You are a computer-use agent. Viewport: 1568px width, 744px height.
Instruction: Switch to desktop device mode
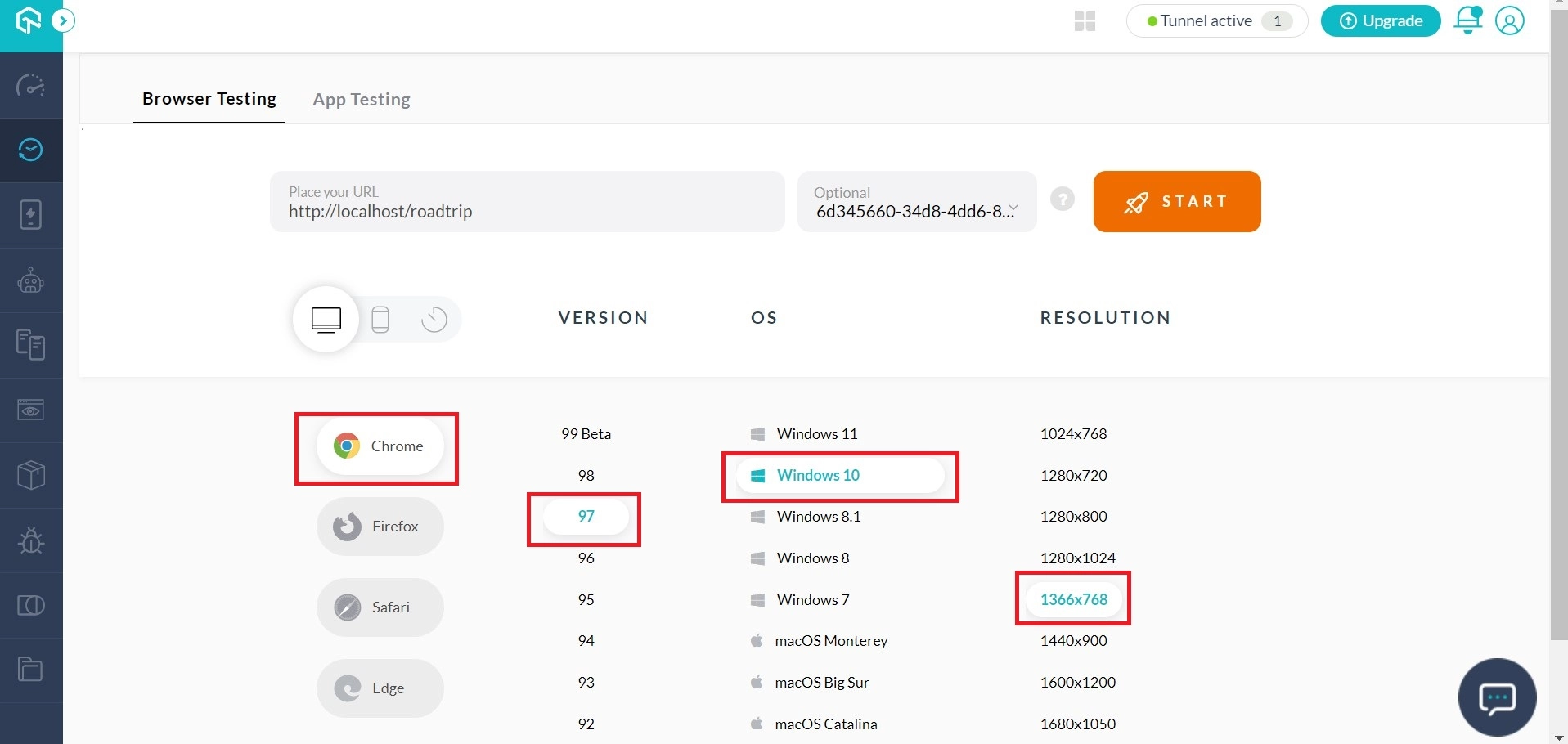point(326,319)
